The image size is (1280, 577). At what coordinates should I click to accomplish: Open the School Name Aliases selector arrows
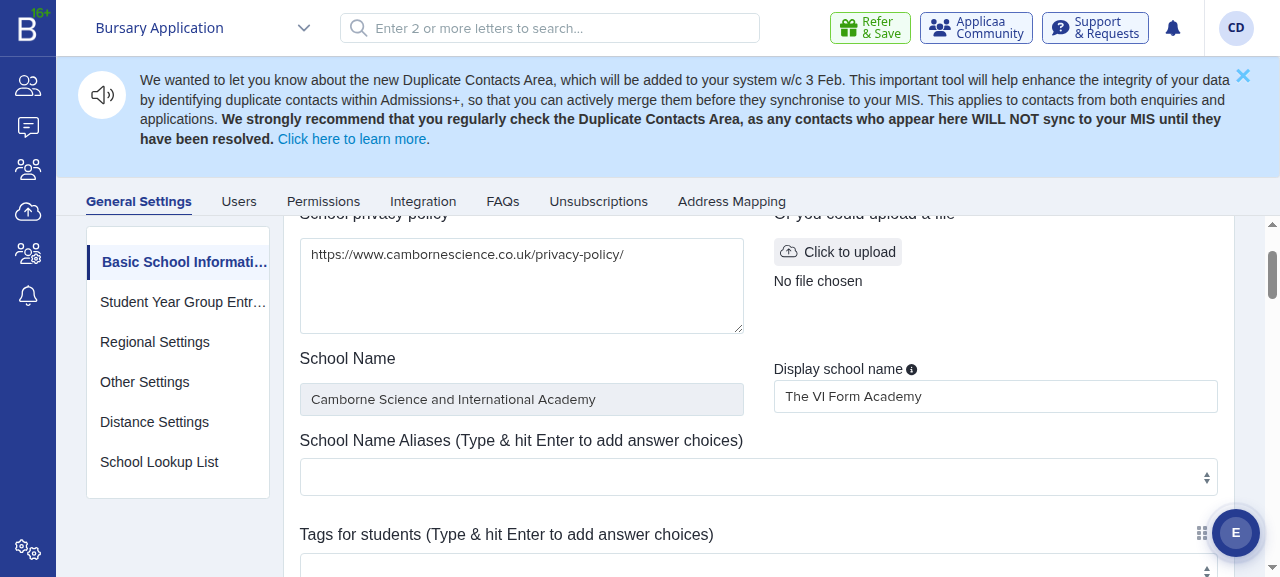point(1207,478)
